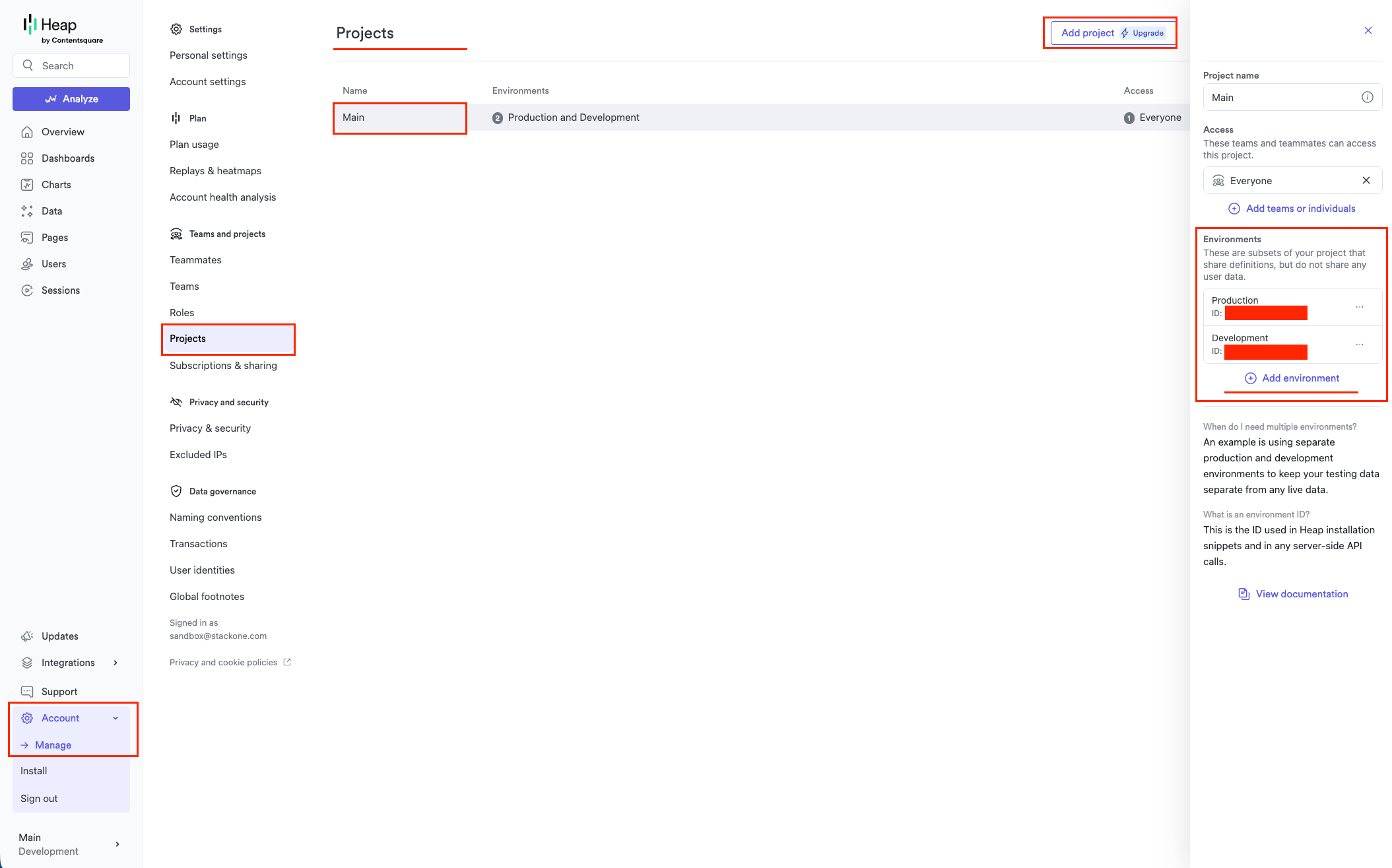Go to Overview in sidebar
This screenshot has height=868, width=1392.
[x=63, y=132]
